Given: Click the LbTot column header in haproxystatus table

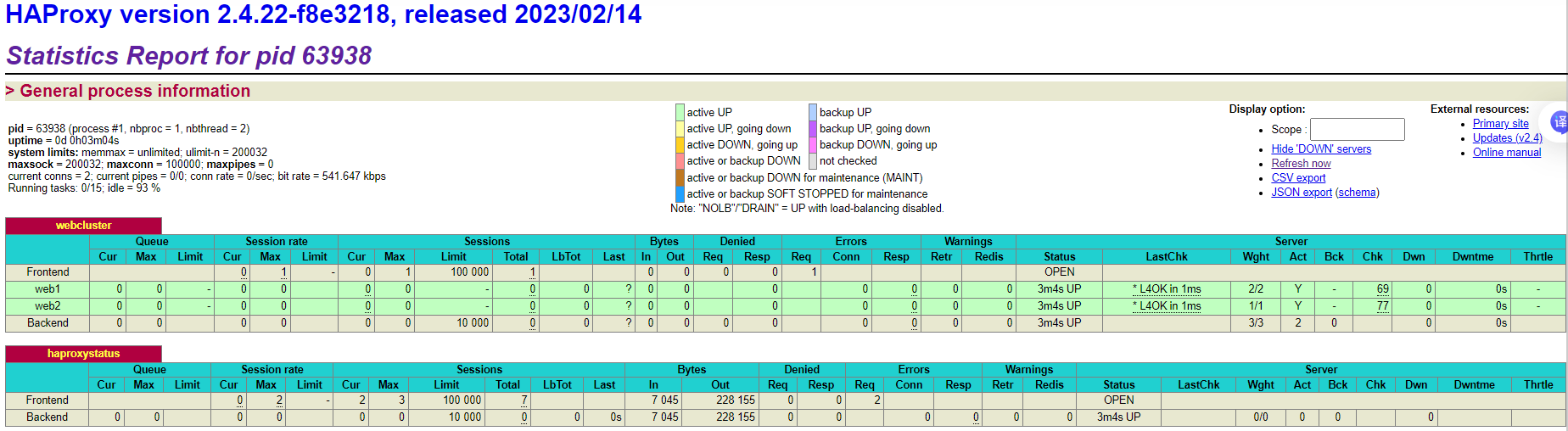Looking at the screenshot, I should click(557, 385).
